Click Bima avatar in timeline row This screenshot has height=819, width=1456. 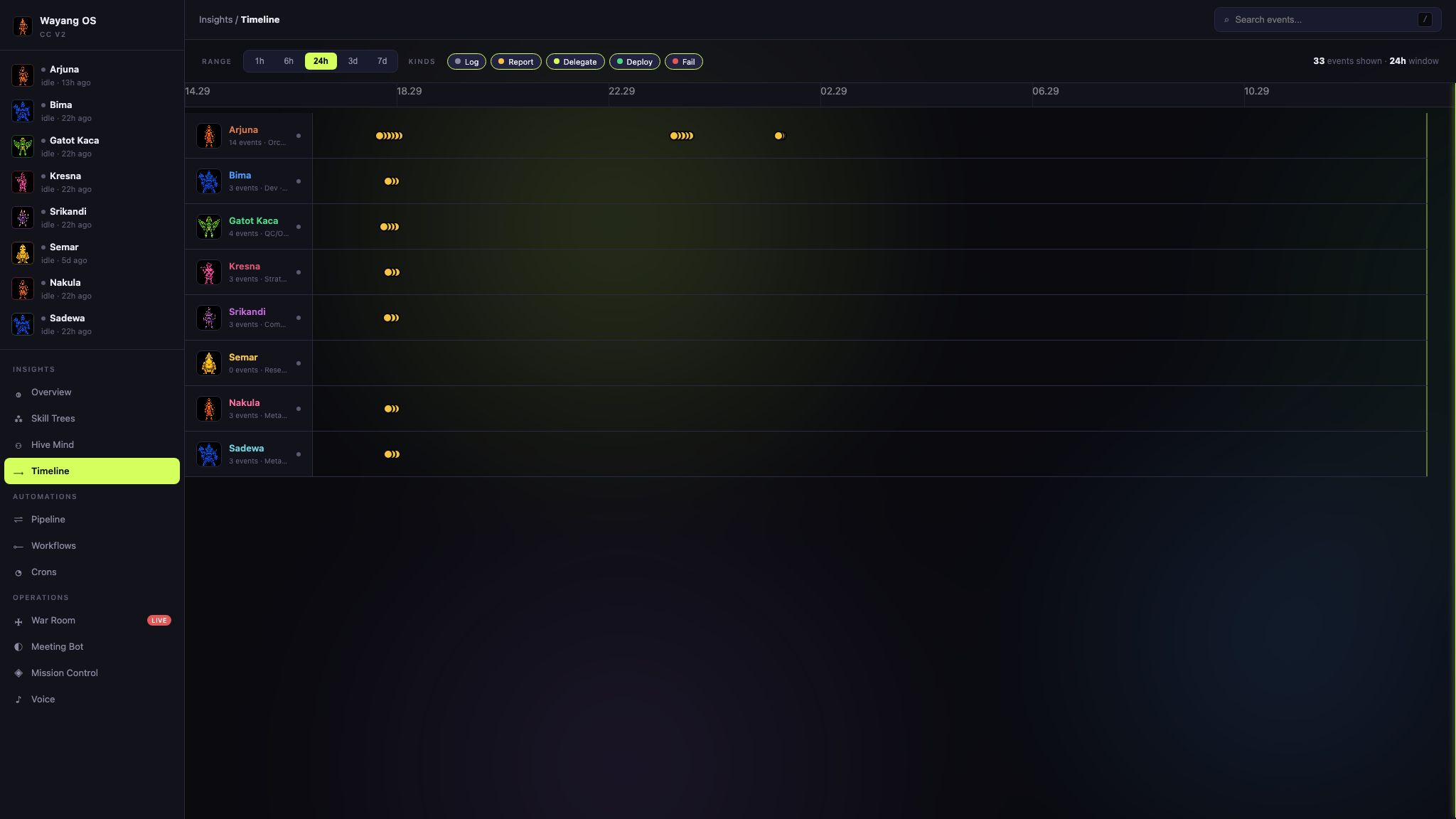[x=209, y=181]
